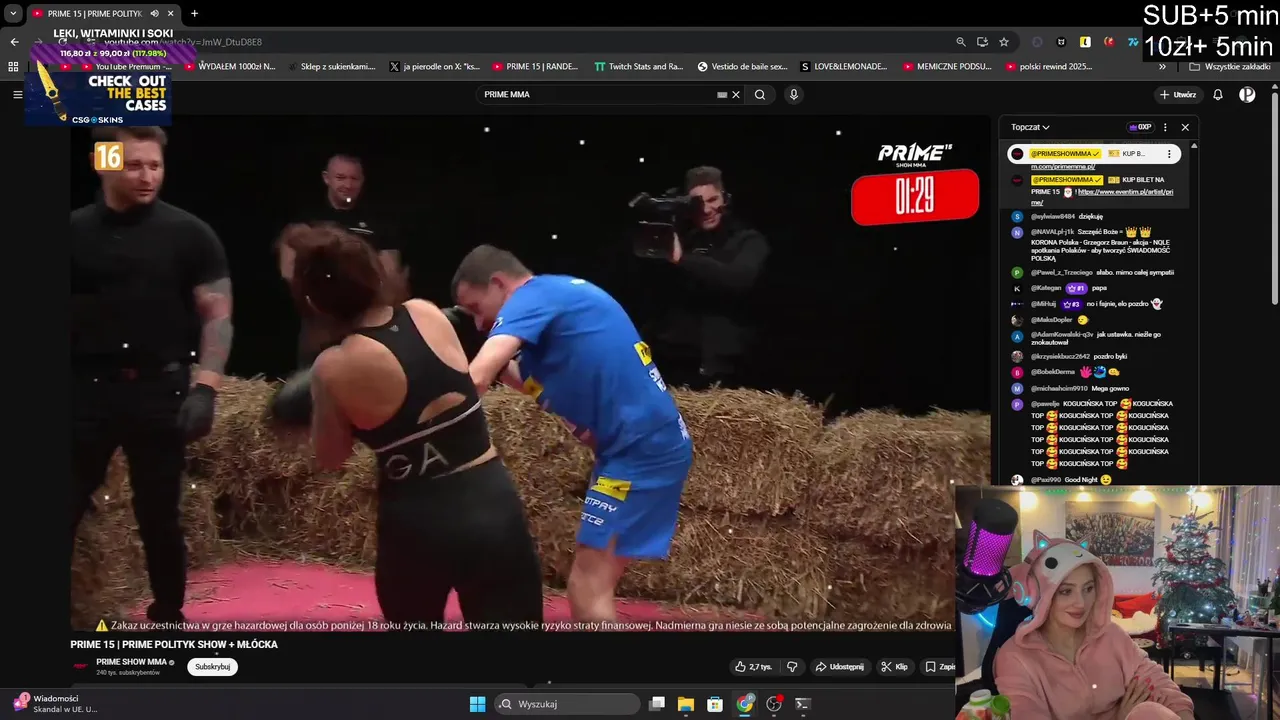Open Microsoft Store from the taskbar
Image resolution: width=1280 pixels, height=720 pixels.
[715, 704]
